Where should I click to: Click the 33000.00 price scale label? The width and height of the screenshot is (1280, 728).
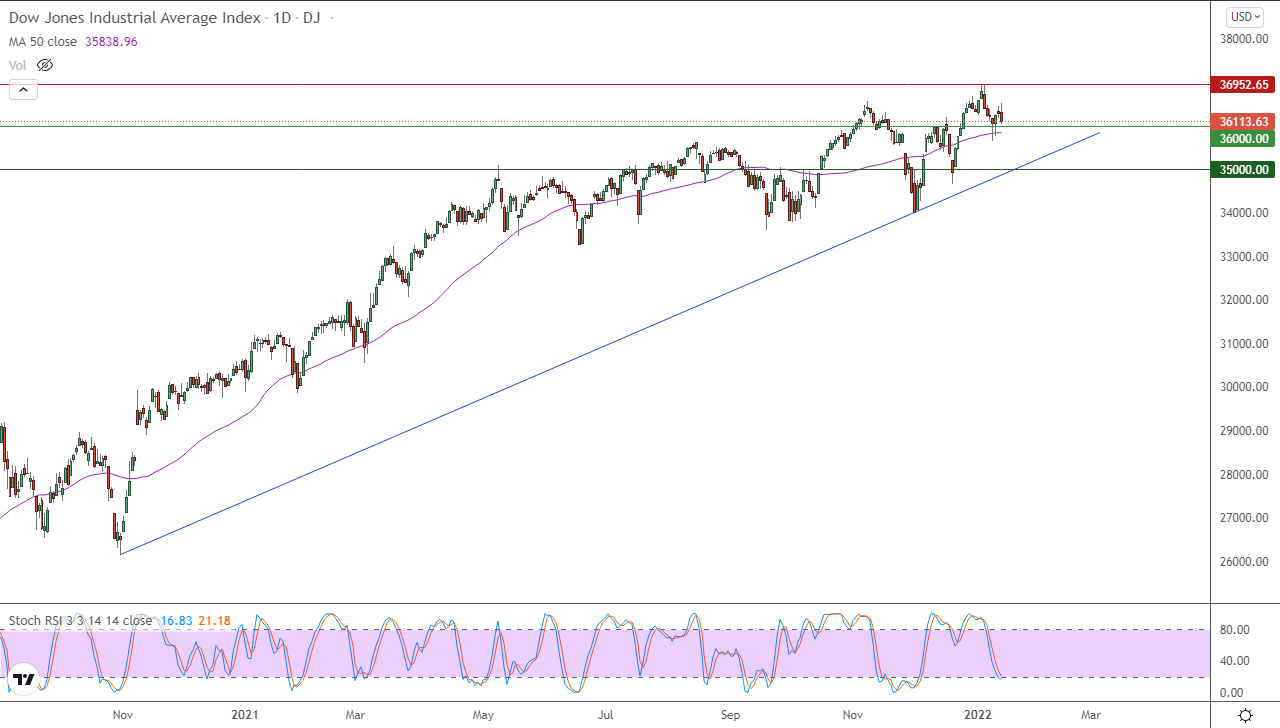coord(1244,257)
